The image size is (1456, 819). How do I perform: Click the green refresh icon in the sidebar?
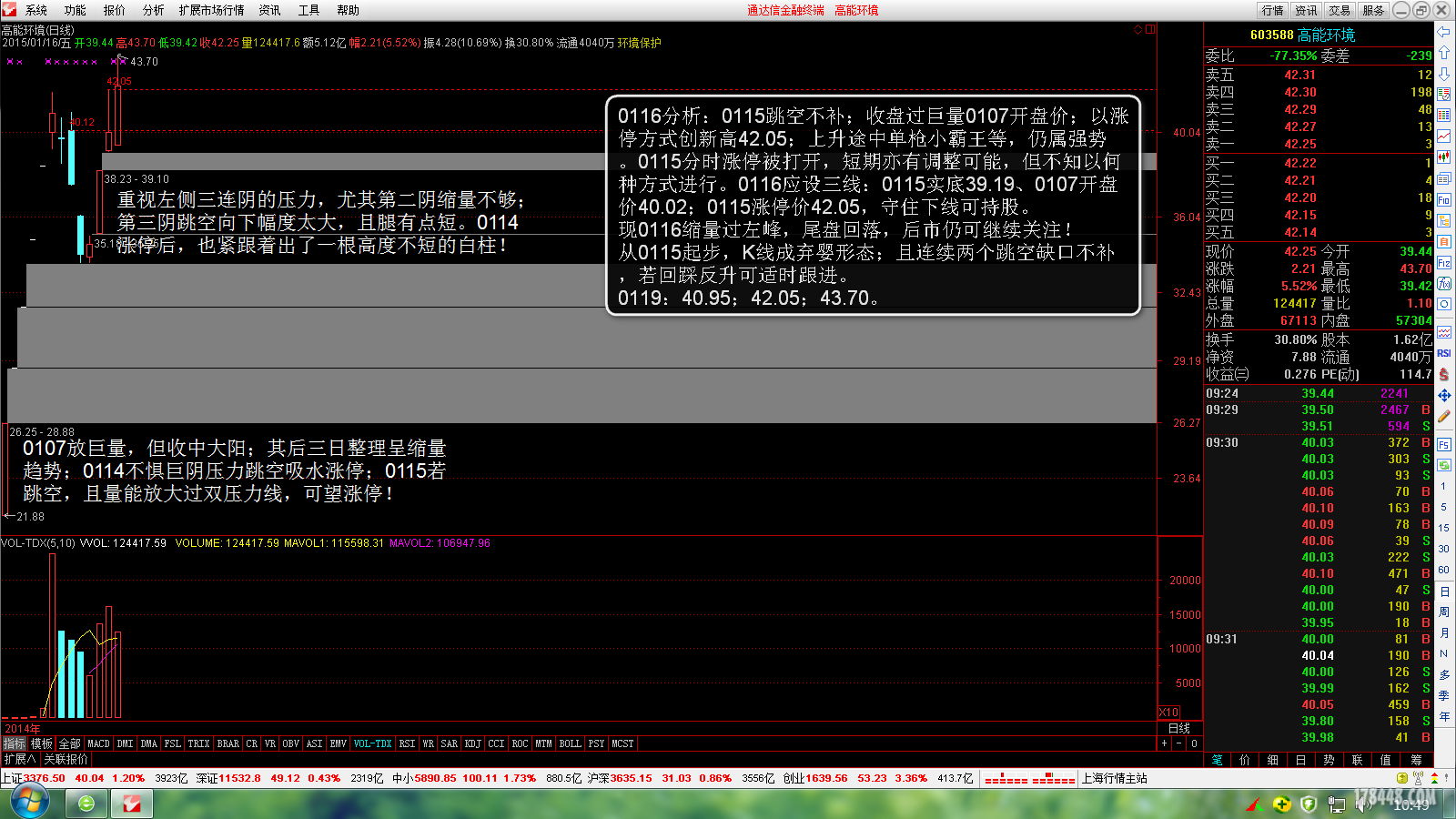pos(1444,465)
